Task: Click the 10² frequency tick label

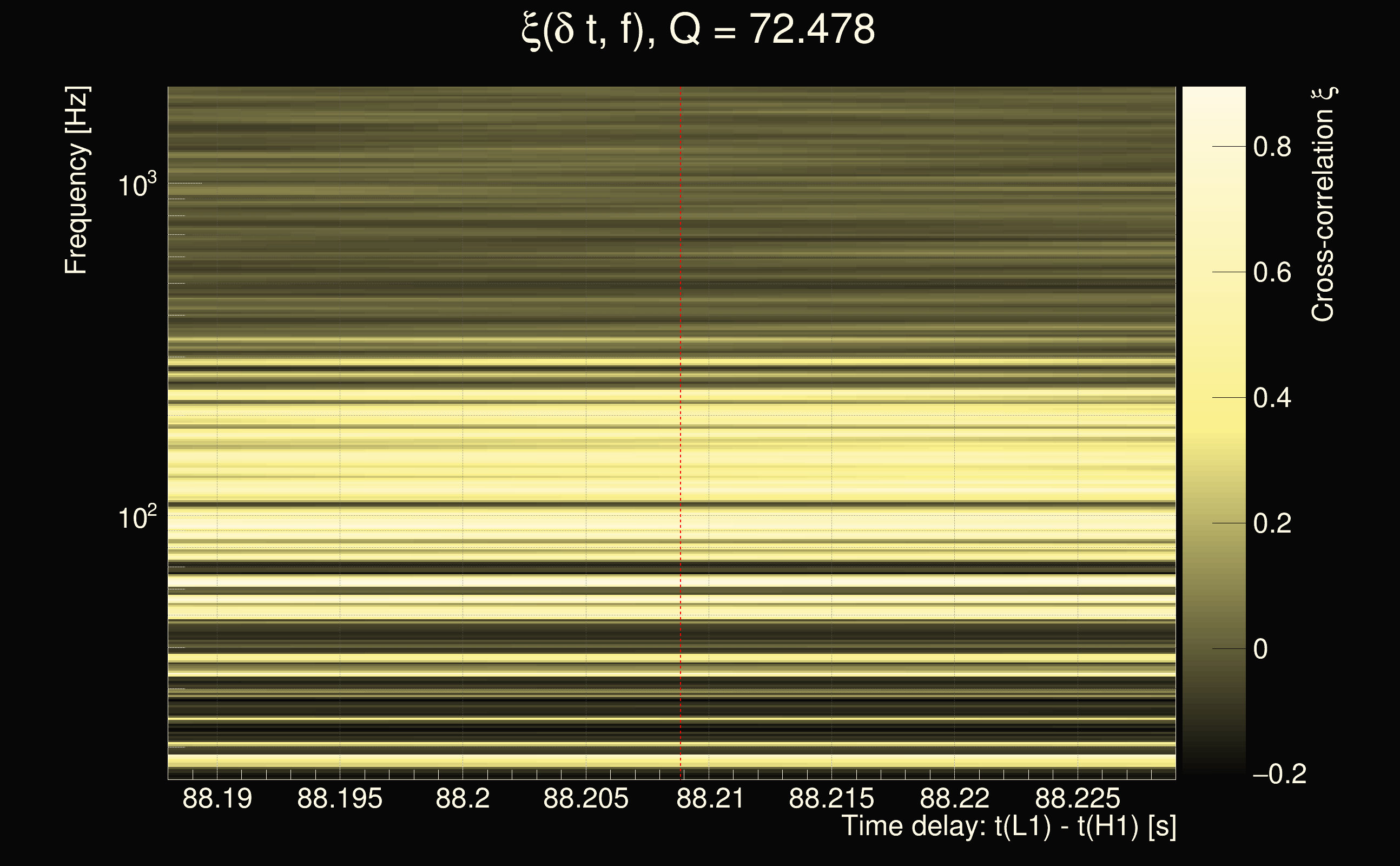Action: tap(137, 518)
